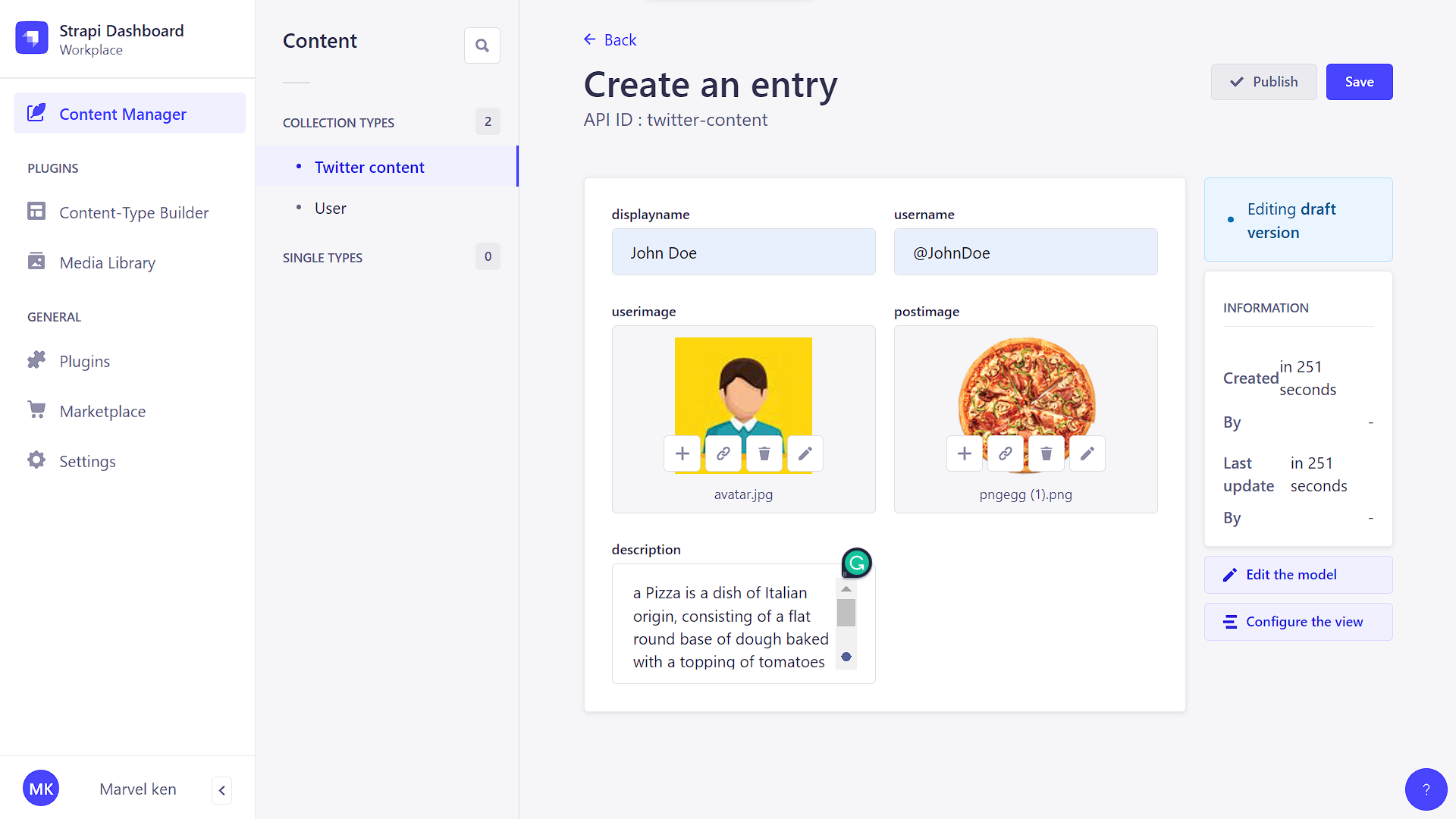Search content with the magnifier button
This screenshot has height=819, width=1456.
pos(482,45)
